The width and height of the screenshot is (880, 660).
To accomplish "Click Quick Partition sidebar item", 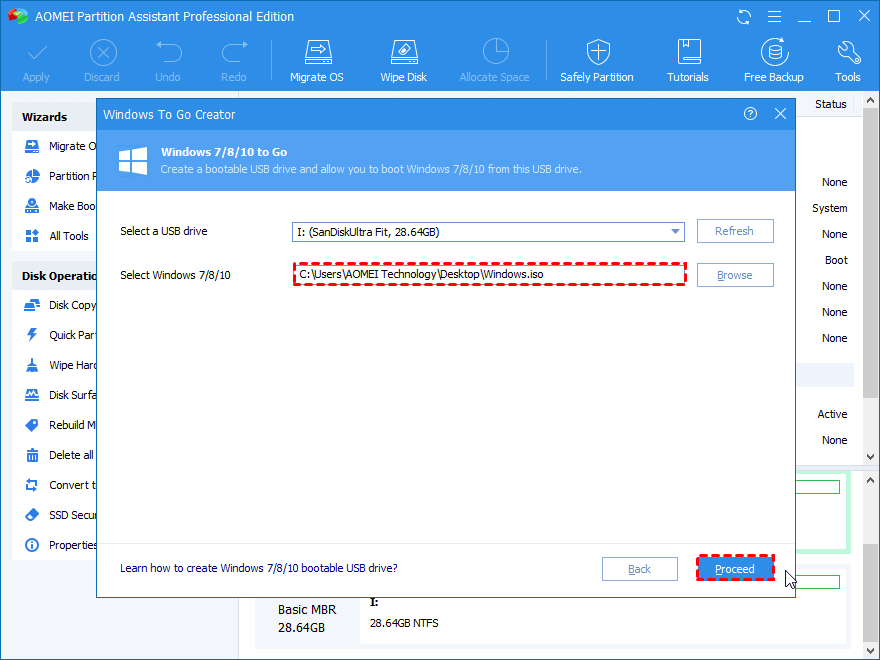I will [60, 335].
